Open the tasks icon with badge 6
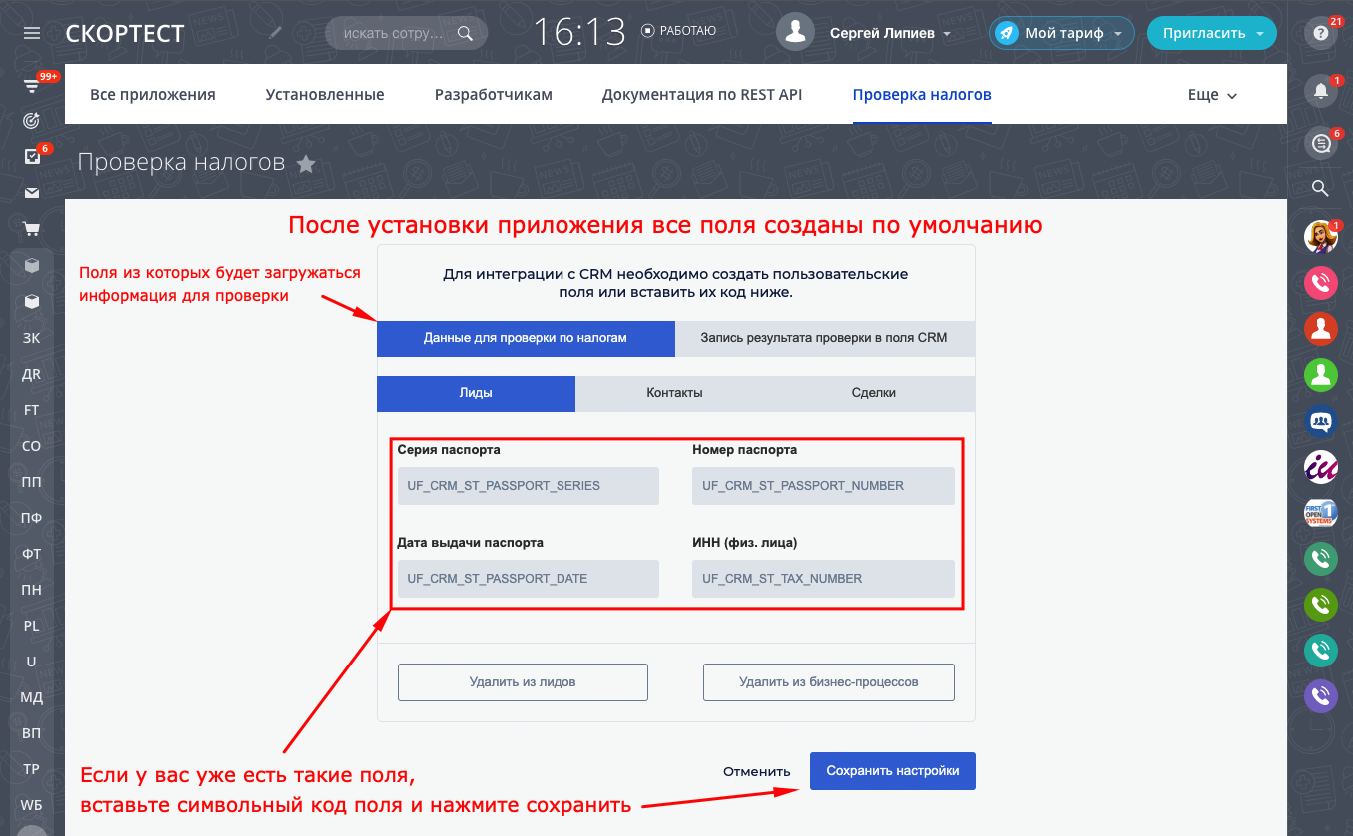Viewport: 1353px width, 836px height. [32, 157]
